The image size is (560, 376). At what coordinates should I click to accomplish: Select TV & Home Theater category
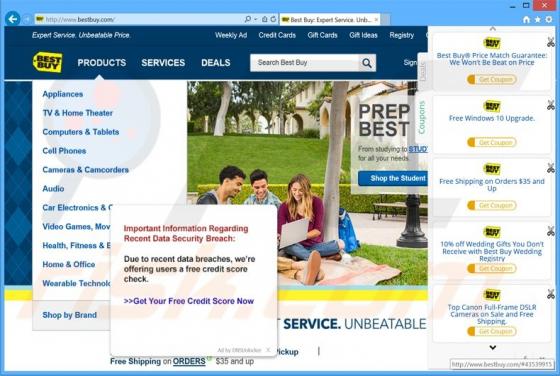point(78,113)
